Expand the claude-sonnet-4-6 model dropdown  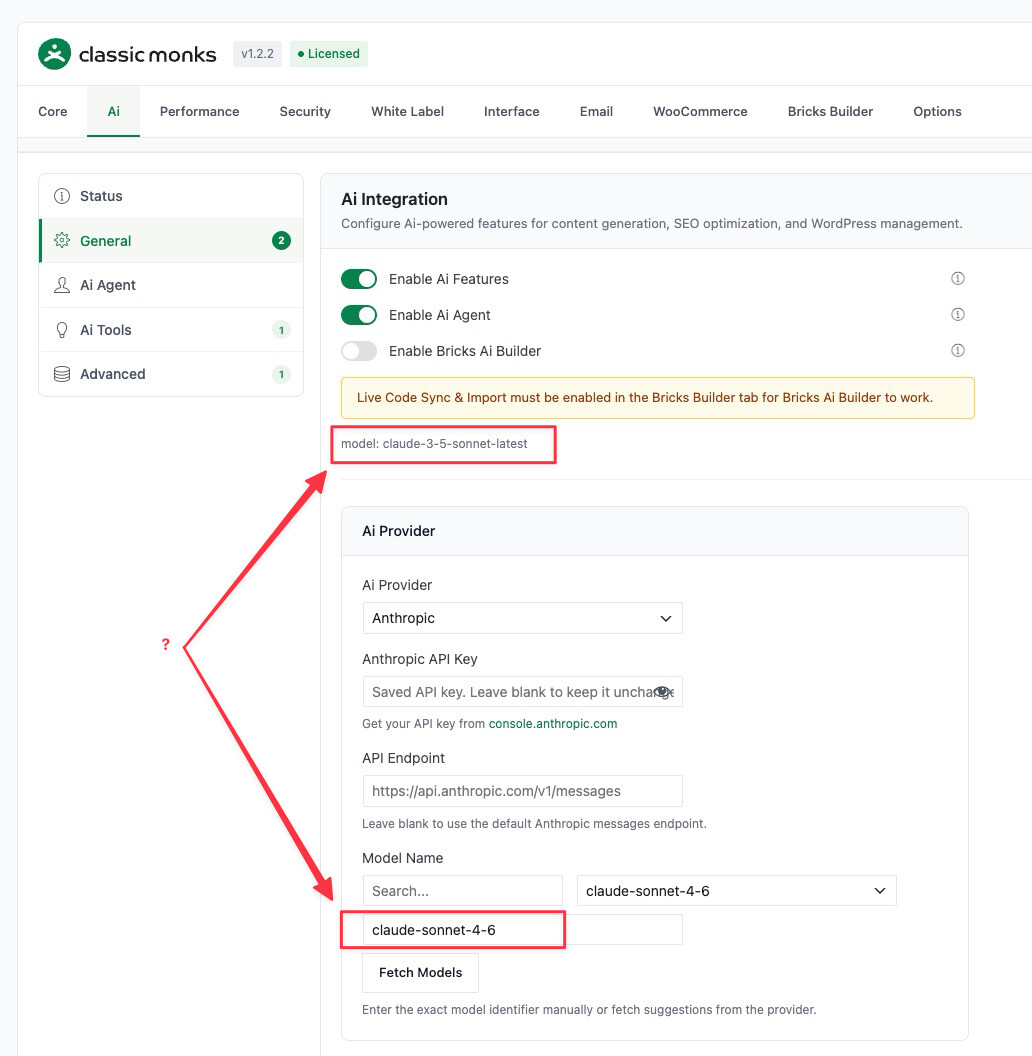(737, 891)
